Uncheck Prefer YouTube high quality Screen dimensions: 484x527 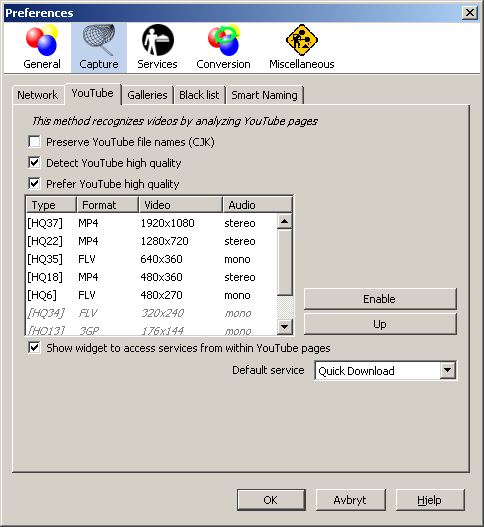[x=34, y=184]
